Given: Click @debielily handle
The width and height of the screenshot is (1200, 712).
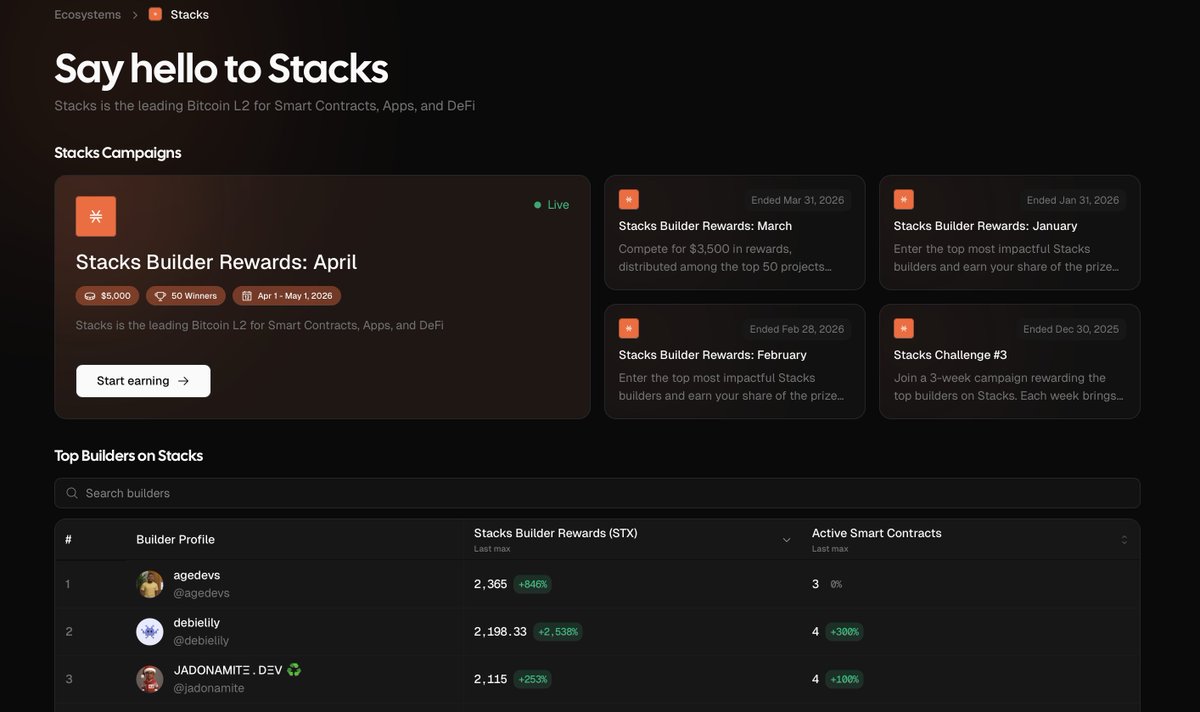Looking at the screenshot, I should point(201,641).
